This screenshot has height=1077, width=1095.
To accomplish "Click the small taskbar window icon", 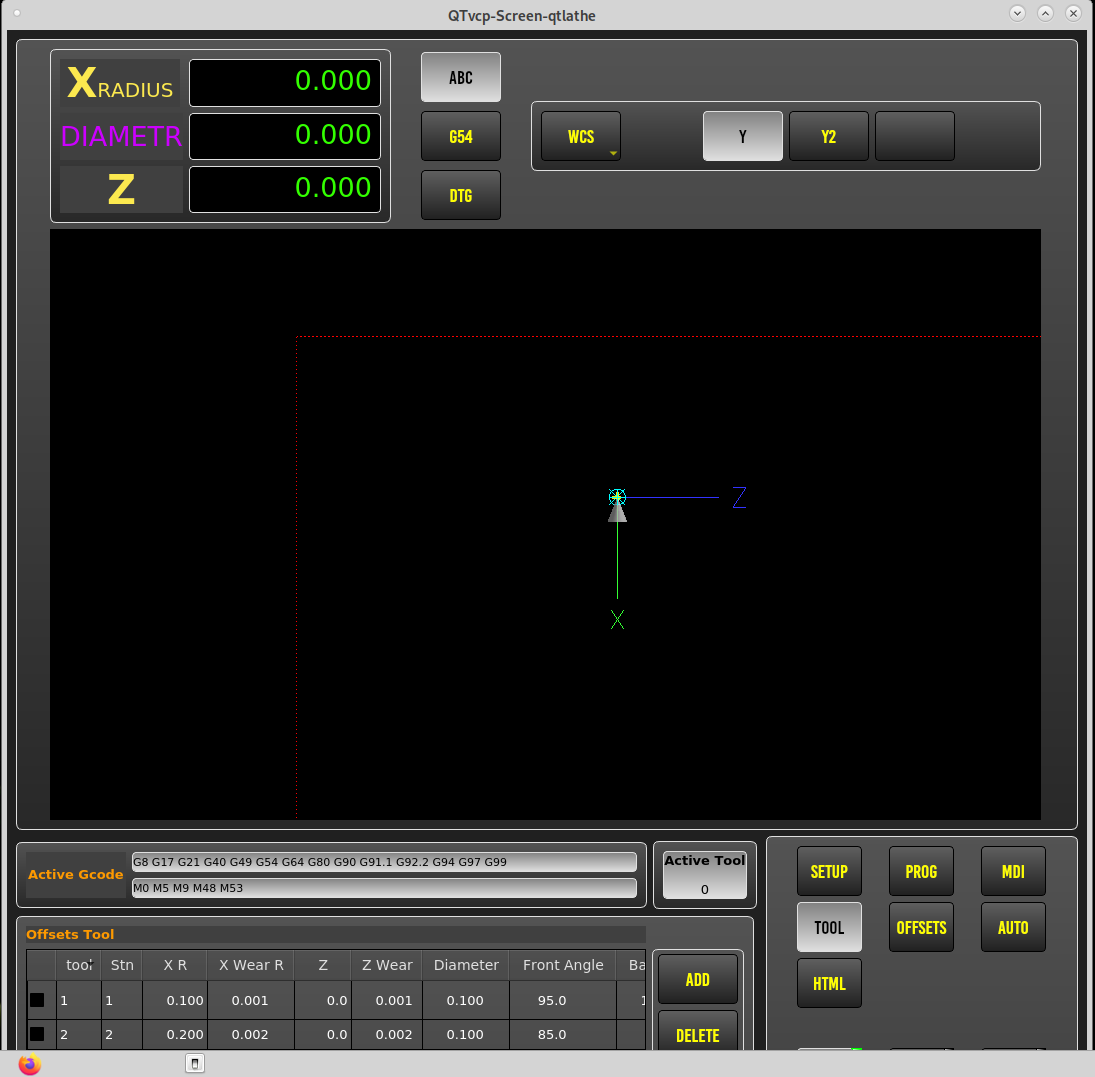I will point(195,1064).
